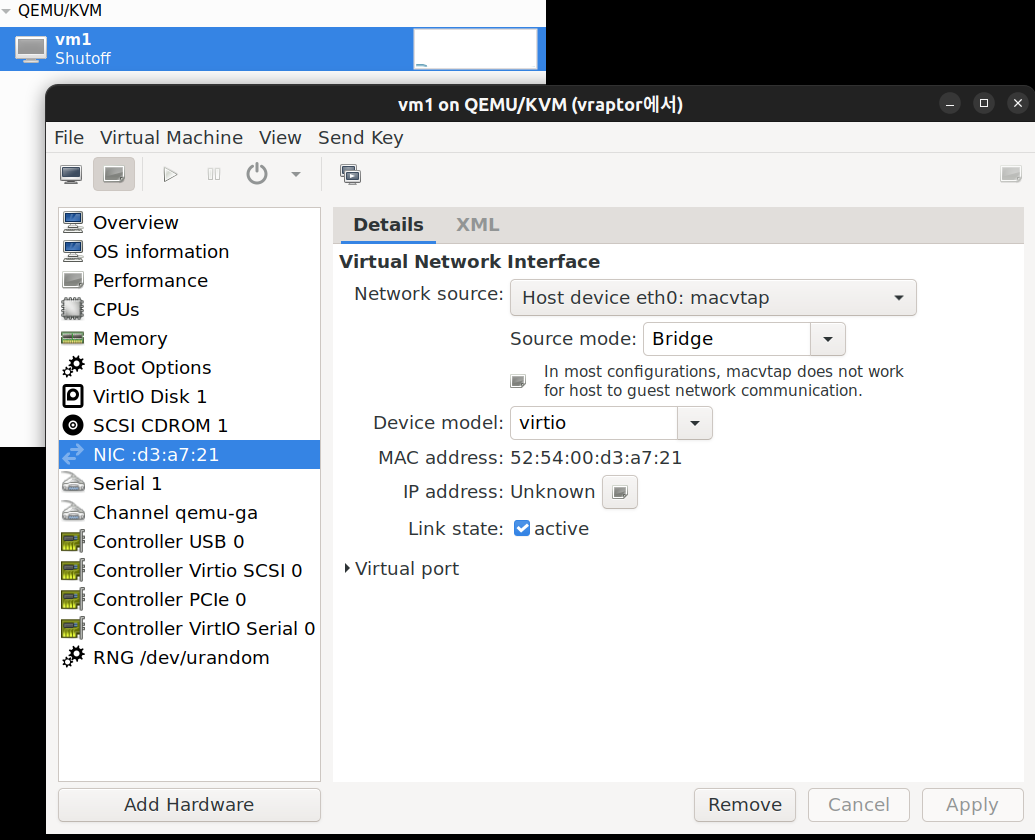Refresh IP address button
Screen dimensions: 1035x840
(x=620, y=492)
